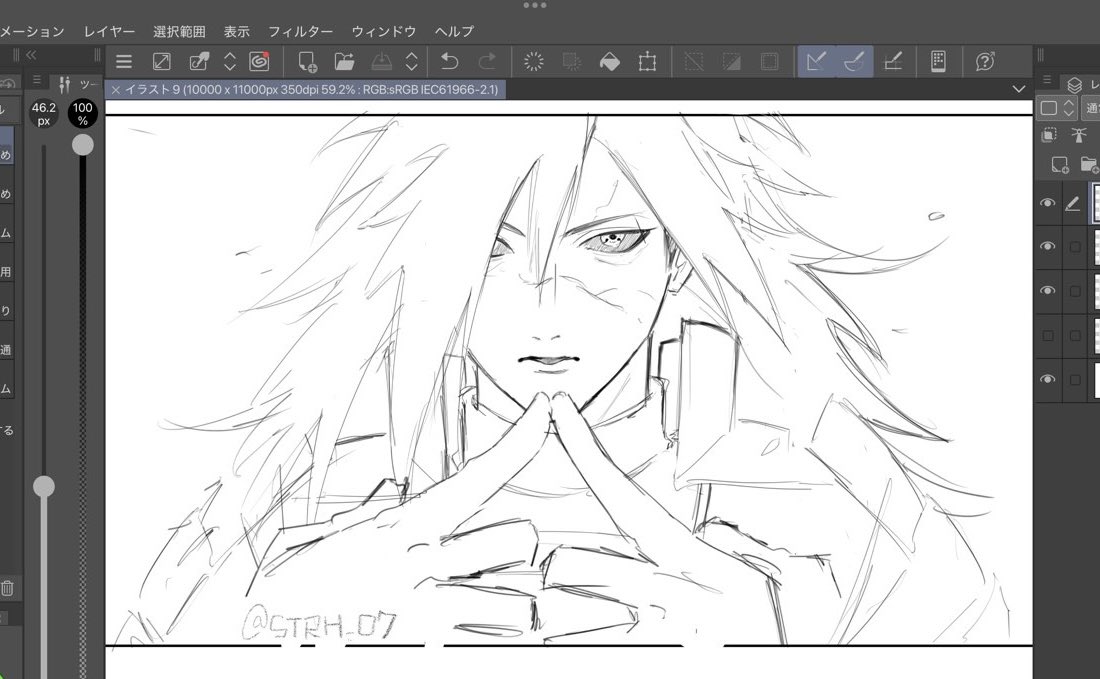Expand the canvas tab list chevron
Image resolution: width=1100 pixels, height=679 pixels.
(1019, 89)
